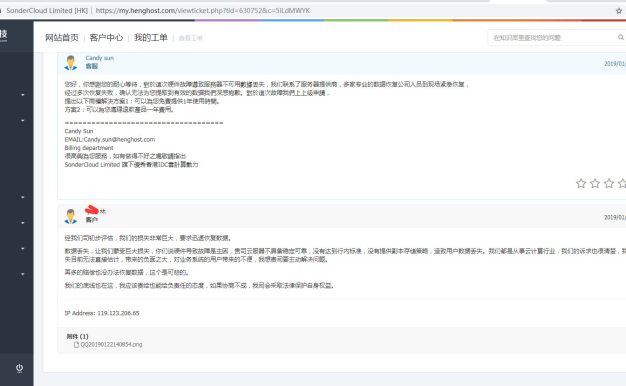Click the sidebar site logo
626x386 pixels.
tap(3, 35)
